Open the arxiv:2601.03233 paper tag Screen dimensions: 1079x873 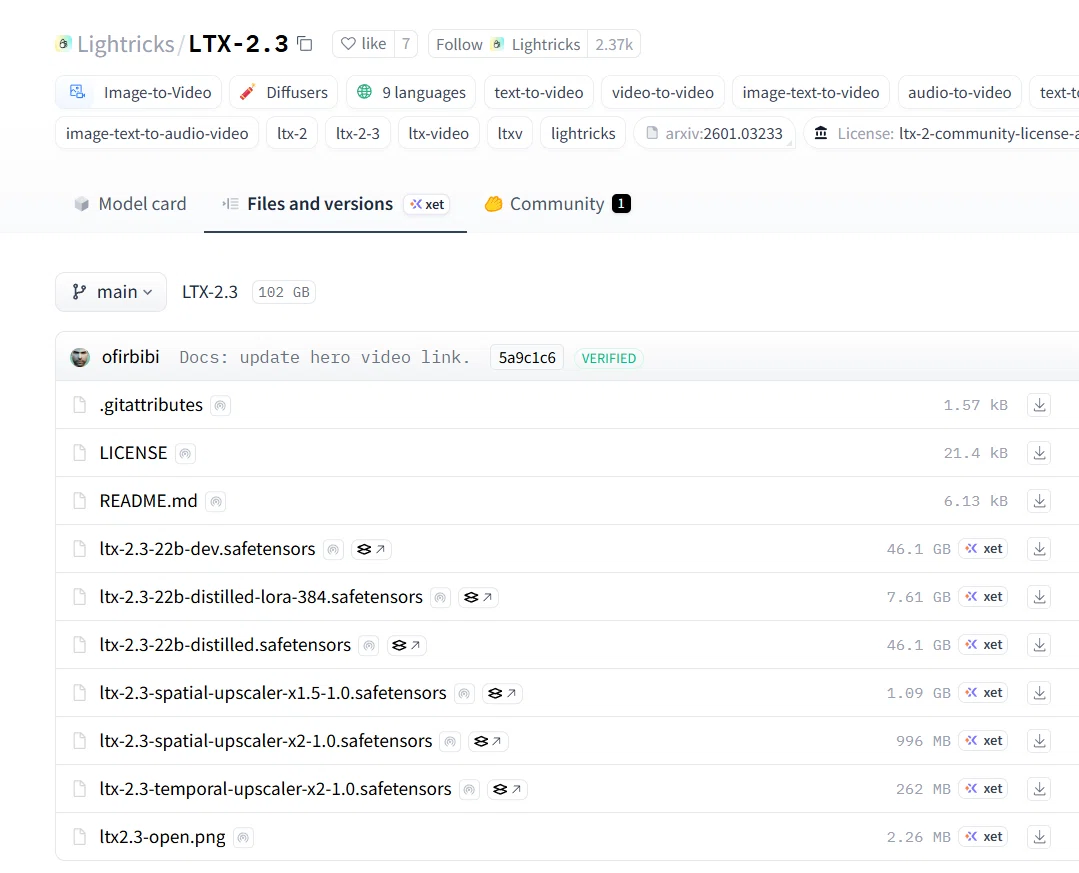tap(714, 133)
